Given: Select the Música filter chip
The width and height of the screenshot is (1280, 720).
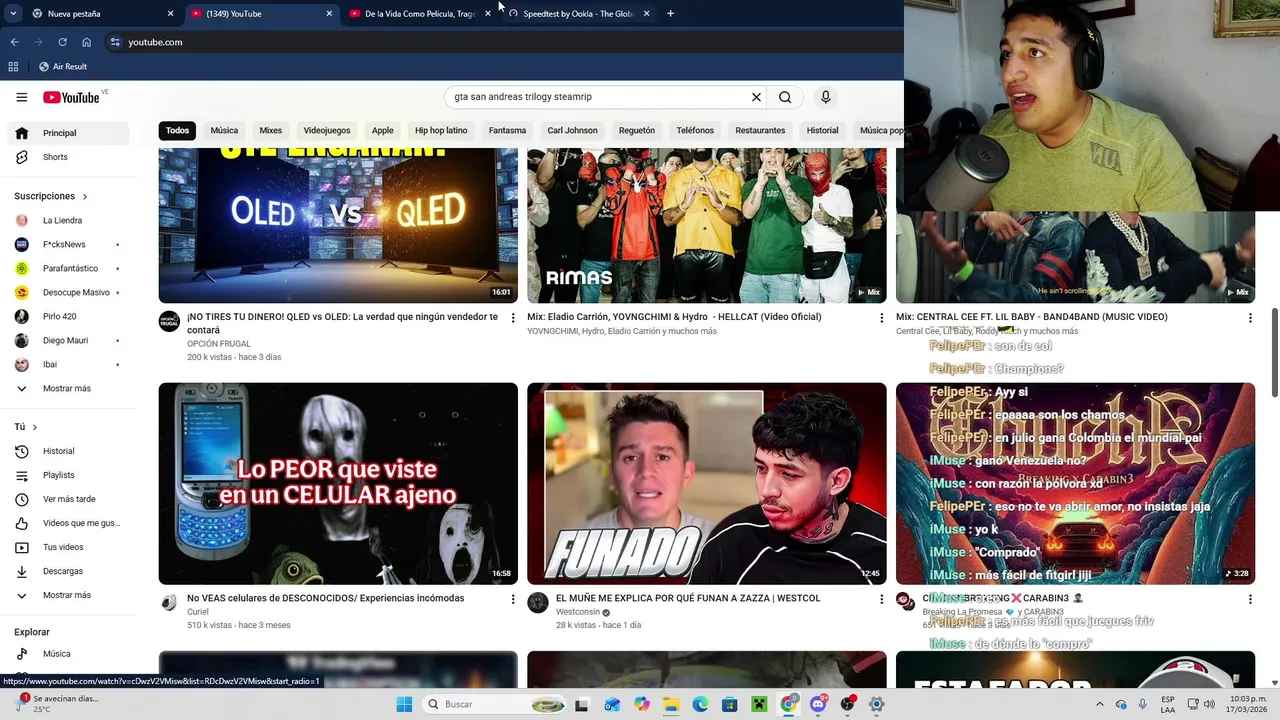Looking at the screenshot, I should [224, 130].
